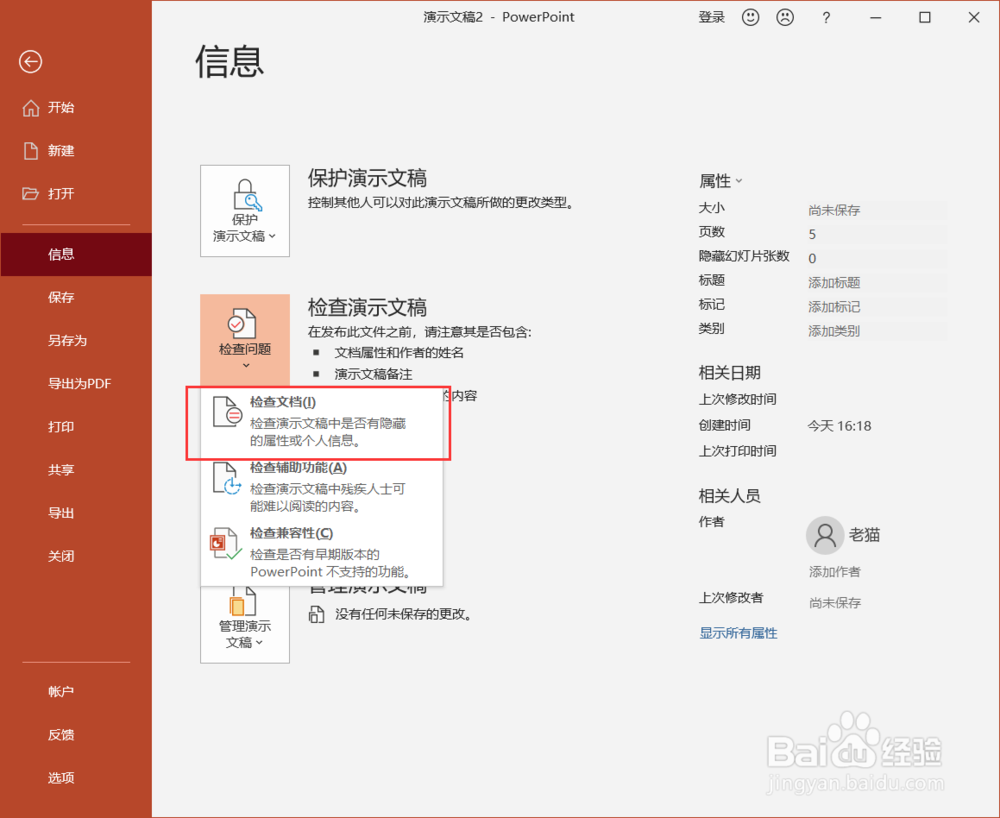Maximize the PowerPoint window
The height and width of the screenshot is (818, 1000).
click(x=925, y=17)
